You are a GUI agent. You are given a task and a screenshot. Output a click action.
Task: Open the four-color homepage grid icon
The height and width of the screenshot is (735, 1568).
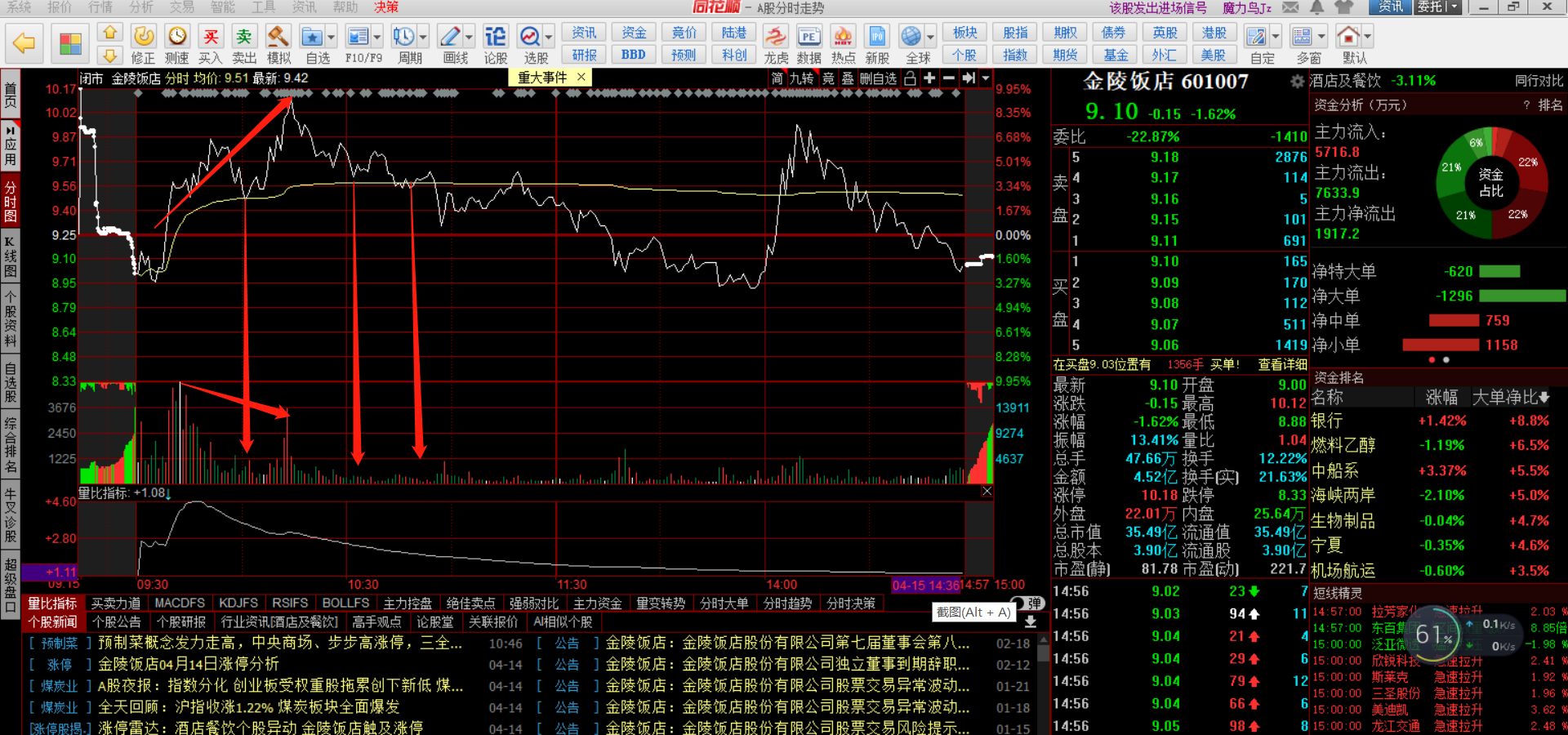pos(71,43)
